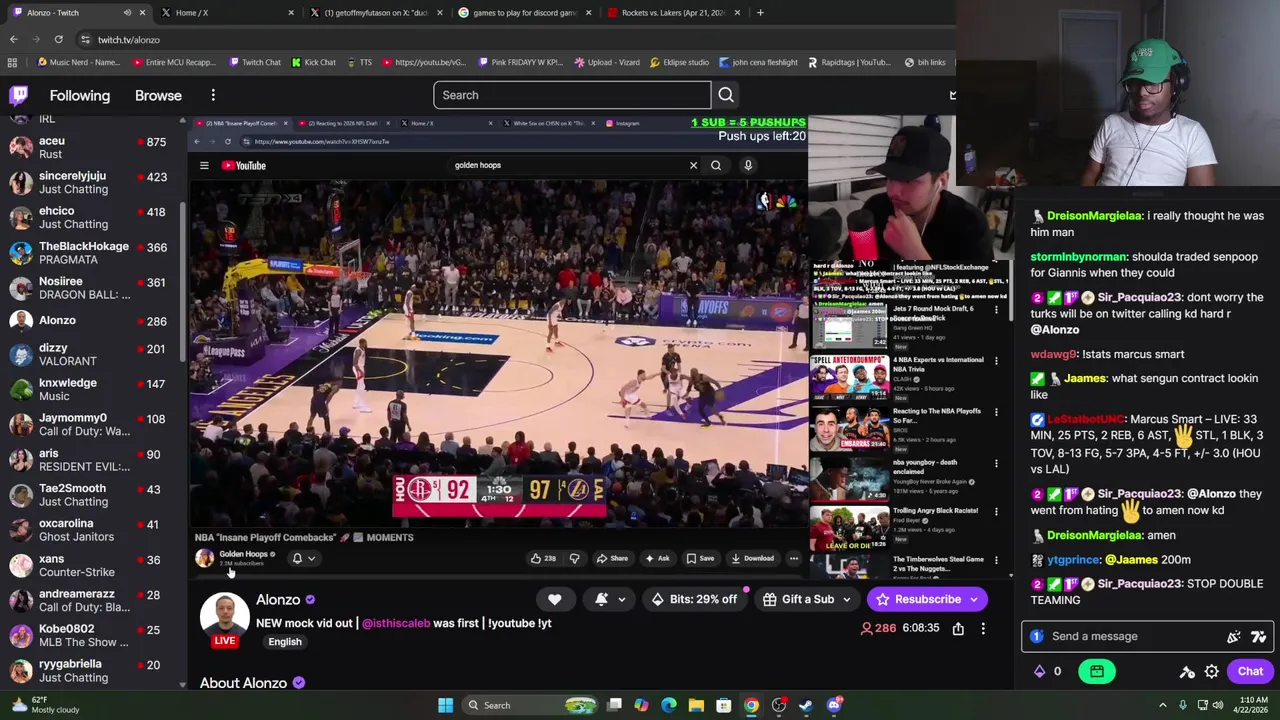The height and width of the screenshot is (720, 1280).
Task: Open the three-dot menu beside Browse
Action: (213, 95)
